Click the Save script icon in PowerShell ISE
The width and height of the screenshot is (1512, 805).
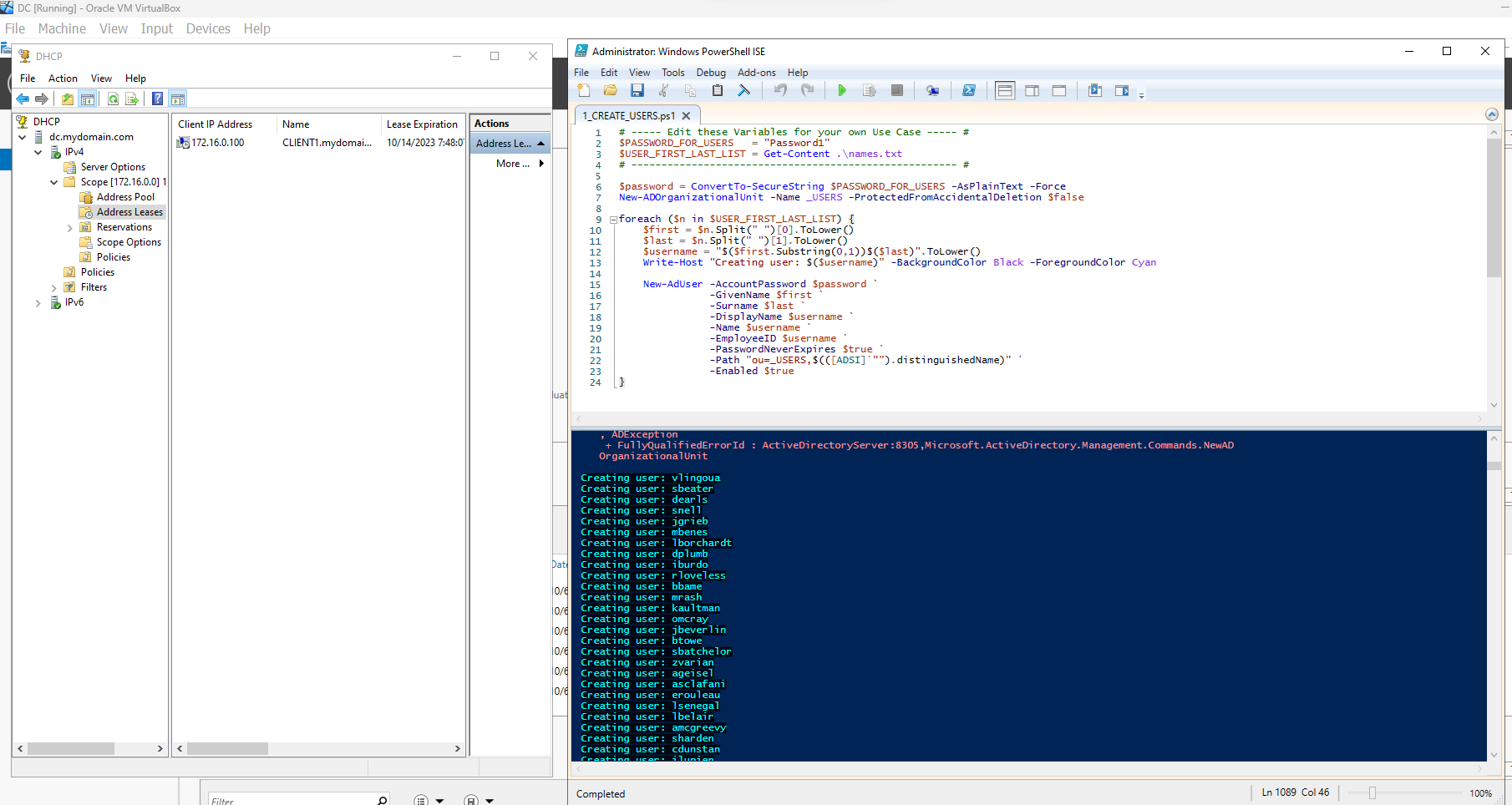pos(637,91)
